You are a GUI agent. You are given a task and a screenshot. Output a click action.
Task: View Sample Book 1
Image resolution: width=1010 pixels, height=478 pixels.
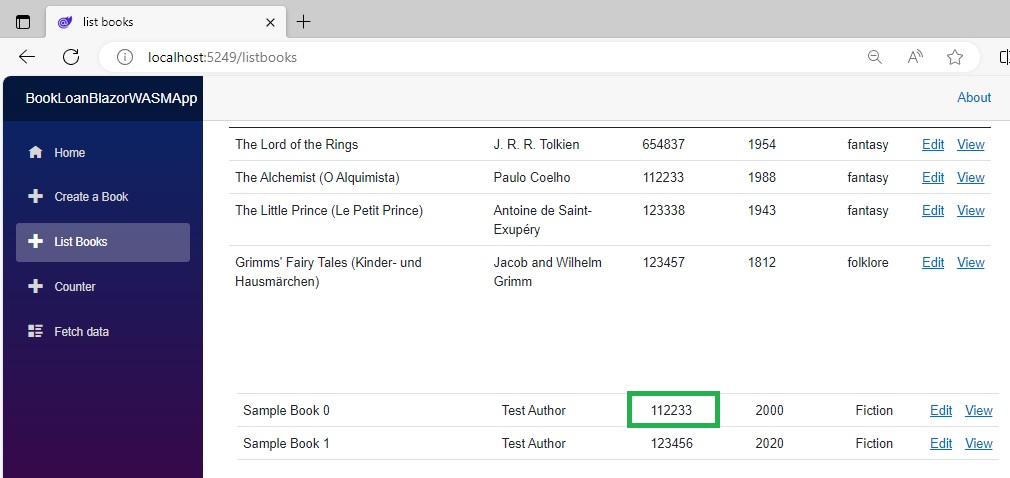pos(978,443)
